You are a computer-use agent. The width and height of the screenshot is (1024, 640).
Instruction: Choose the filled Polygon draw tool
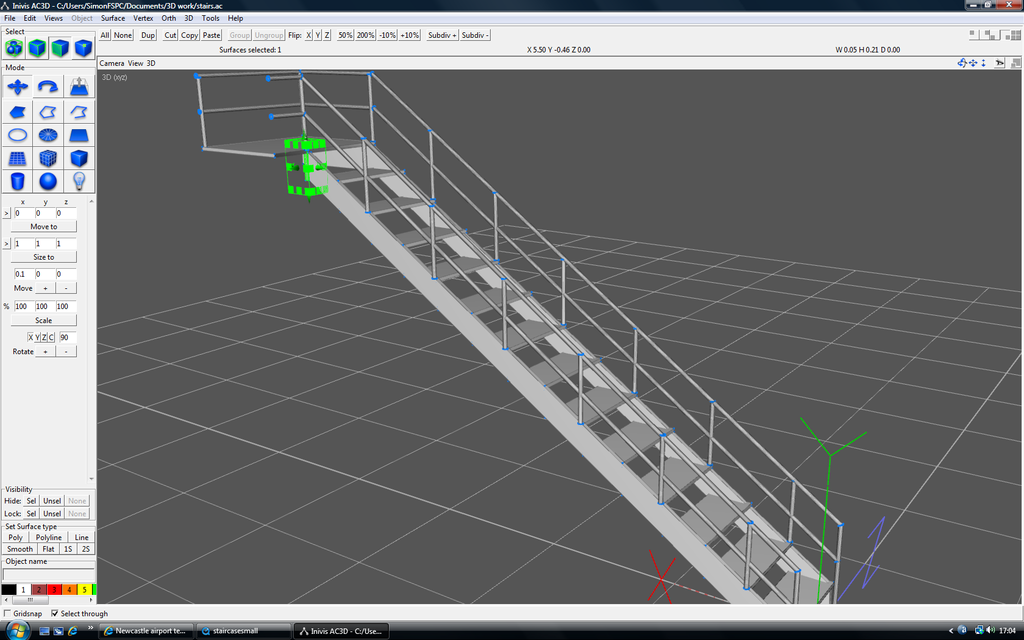[18, 112]
